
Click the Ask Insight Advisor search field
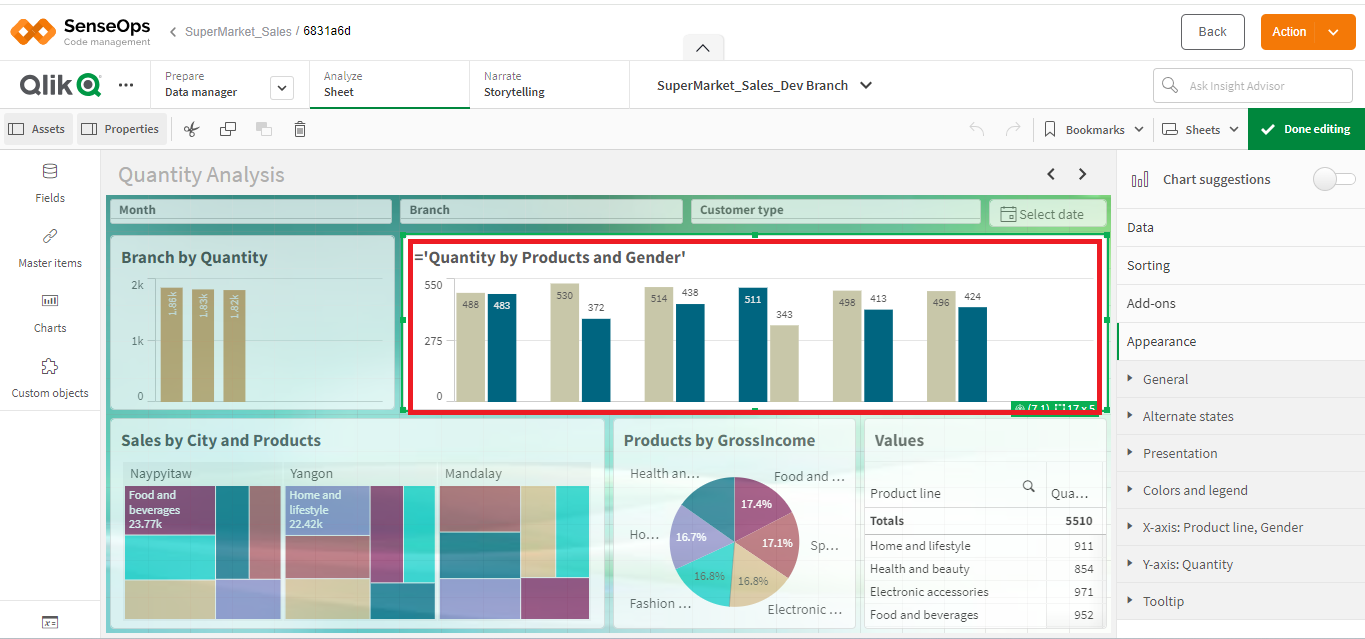1253,86
